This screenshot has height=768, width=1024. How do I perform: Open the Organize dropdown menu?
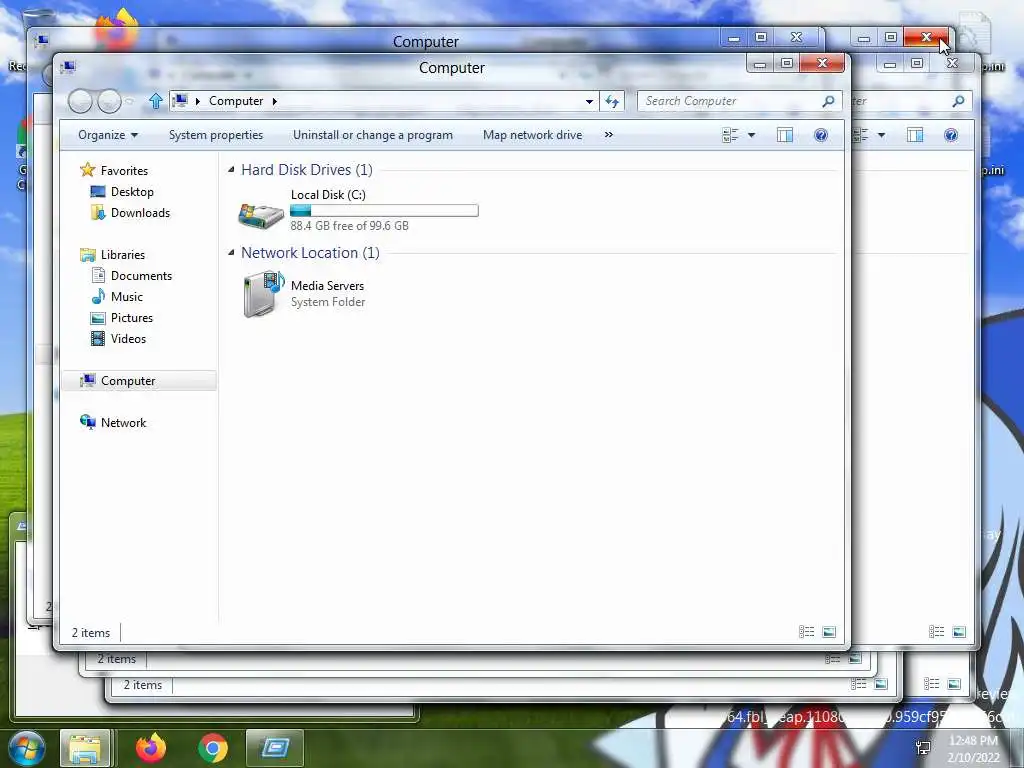pos(108,135)
